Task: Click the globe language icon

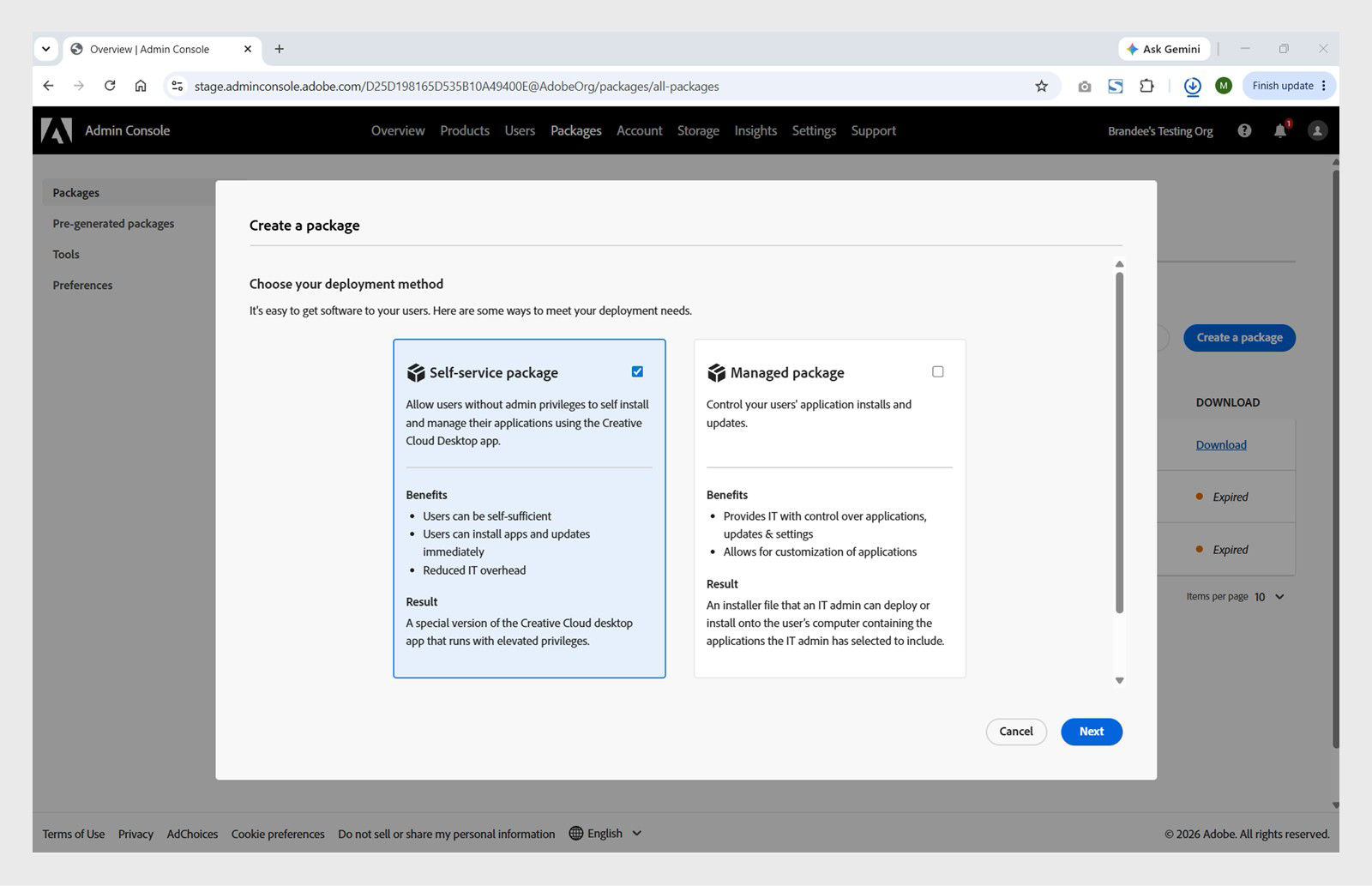Action: tap(576, 834)
